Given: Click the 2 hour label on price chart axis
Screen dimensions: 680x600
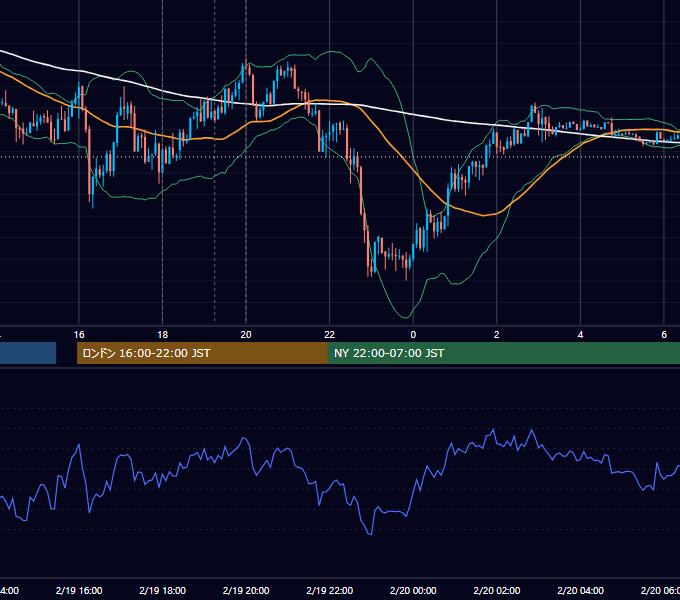Looking at the screenshot, I should pyautogui.click(x=497, y=335).
